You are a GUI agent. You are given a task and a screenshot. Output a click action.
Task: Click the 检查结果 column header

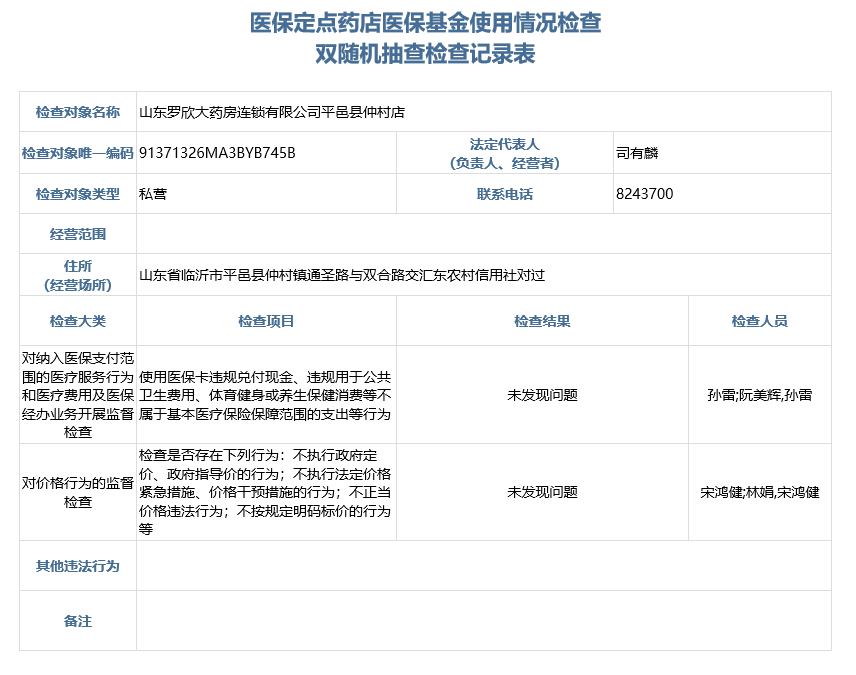click(x=542, y=321)
